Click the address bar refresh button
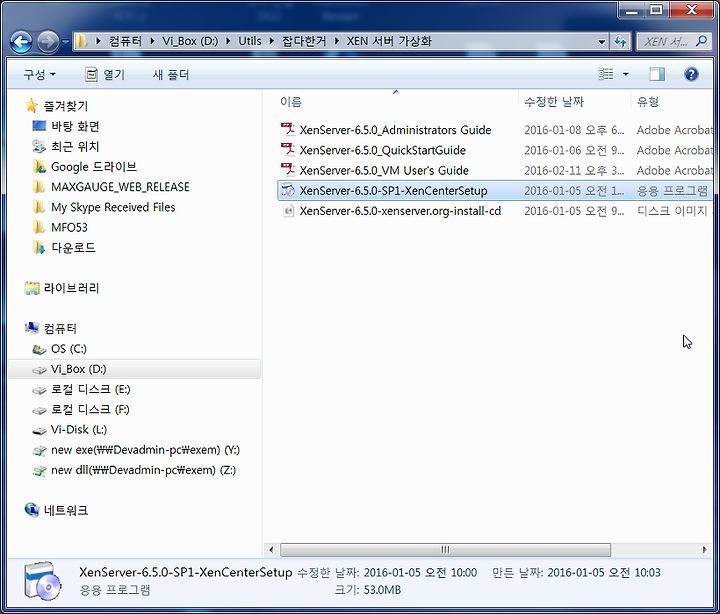The height and width of the screenshot is (614, 720). pyautogui.click(x=620, y=42)
